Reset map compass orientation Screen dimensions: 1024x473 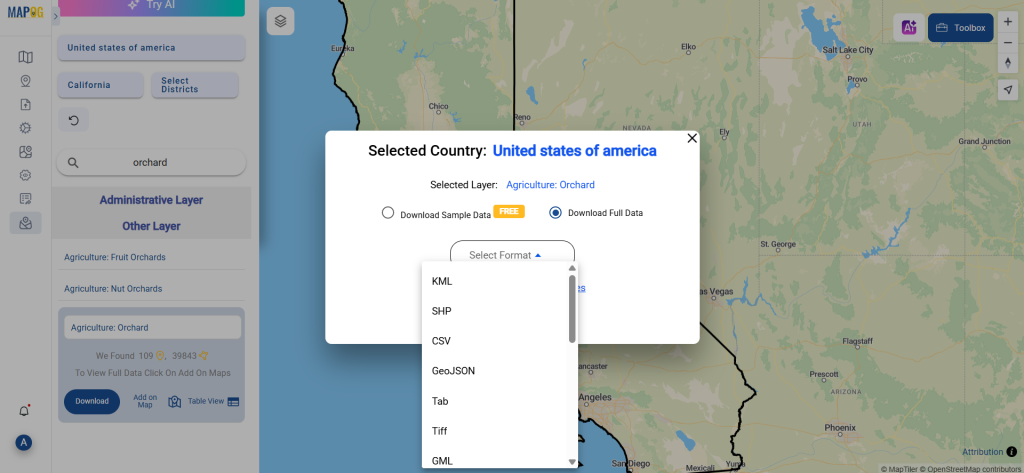point(1007,63)
